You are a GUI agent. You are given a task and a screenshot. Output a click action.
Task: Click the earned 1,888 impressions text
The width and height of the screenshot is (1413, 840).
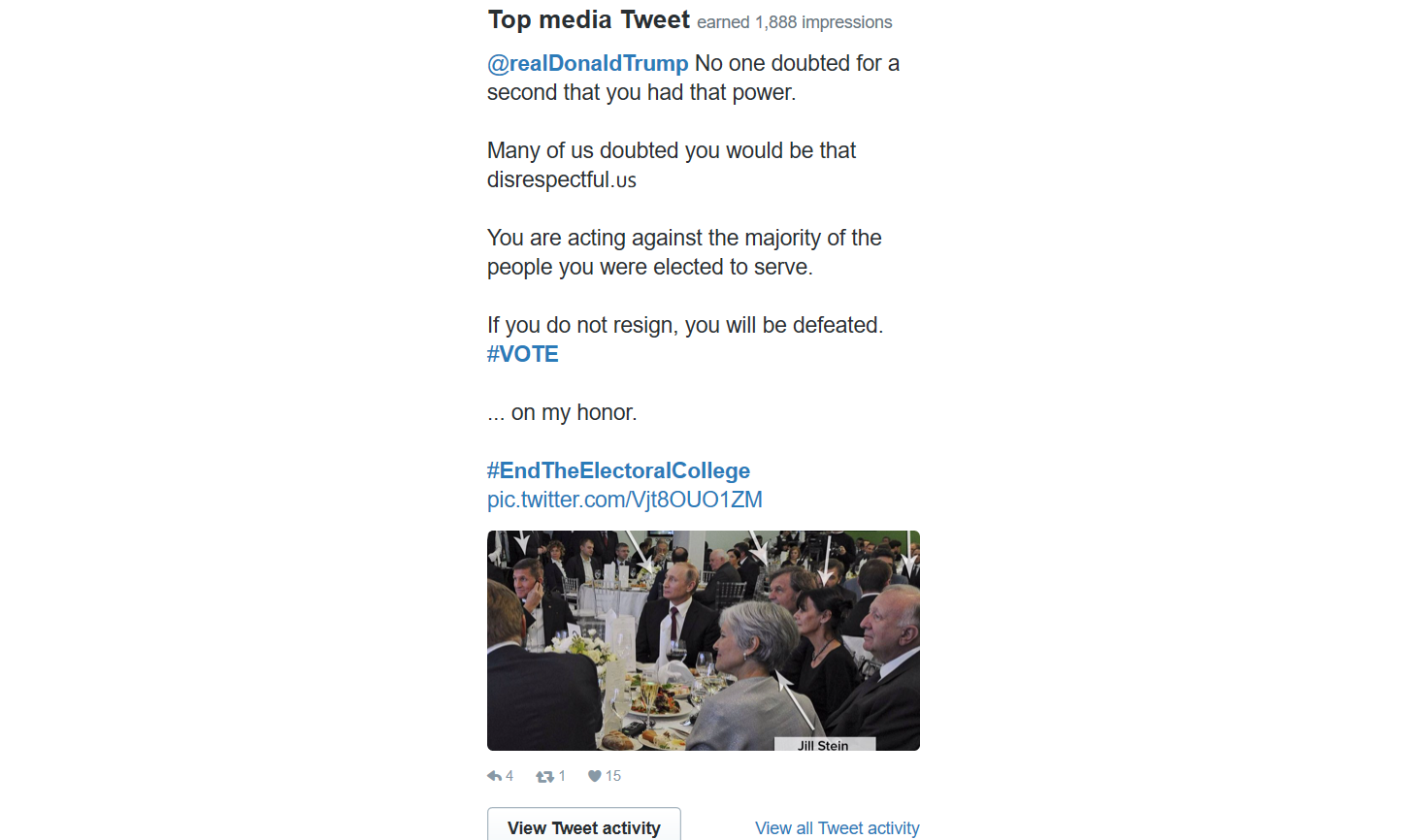pyautogui.click(x=794, y=22)
